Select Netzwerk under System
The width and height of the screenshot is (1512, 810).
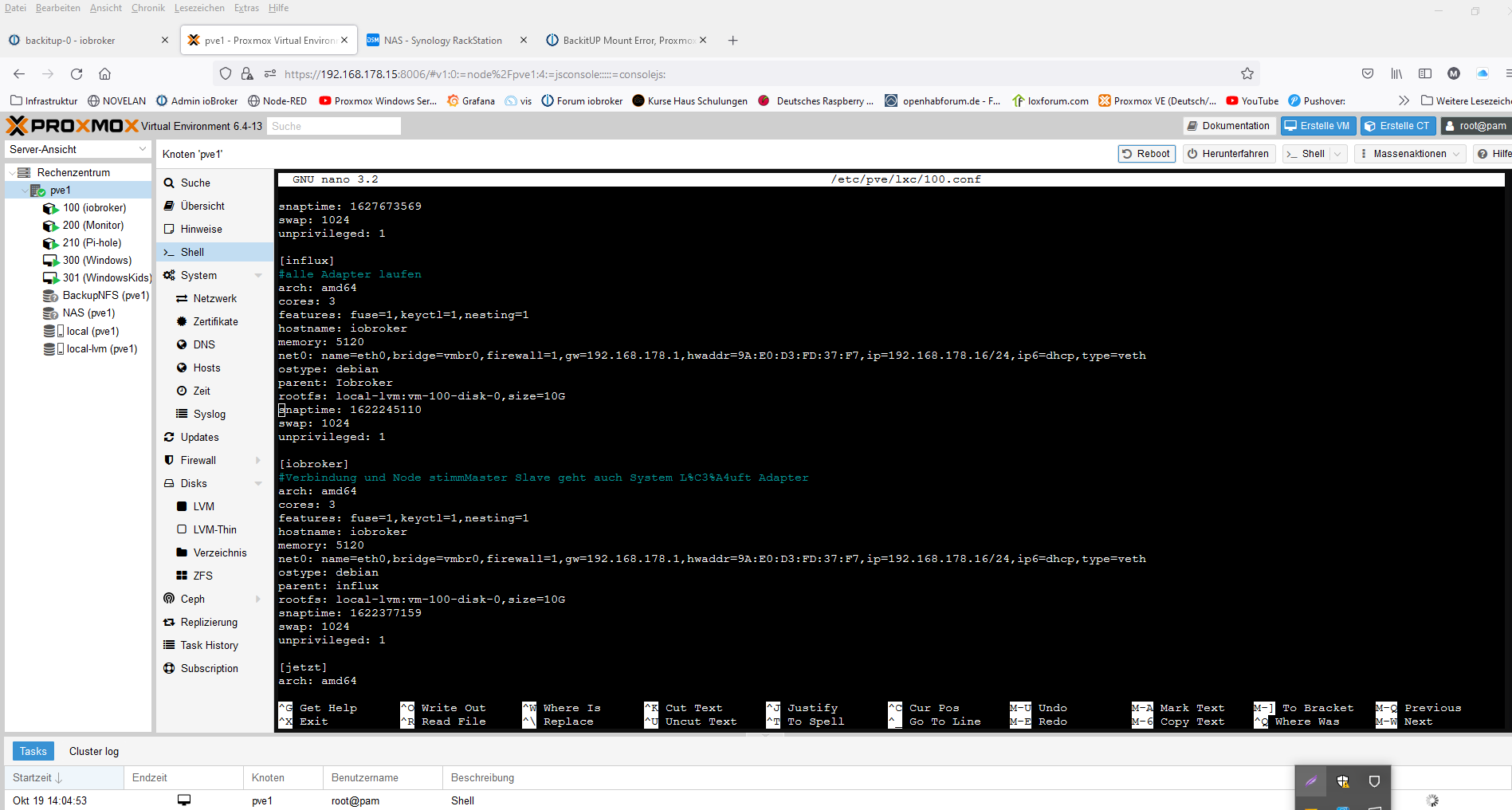[214, 298]
